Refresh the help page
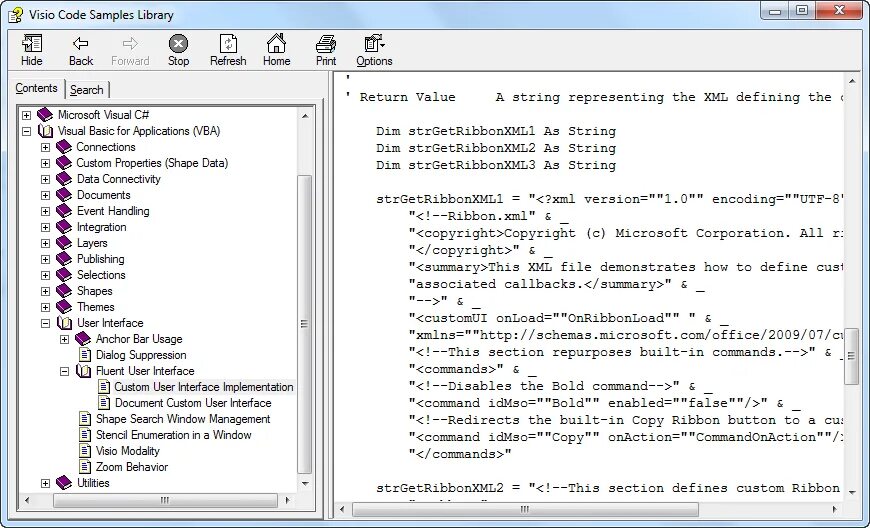Image resolution: width=870 pixels, height=528 pixels. point(228,50)
